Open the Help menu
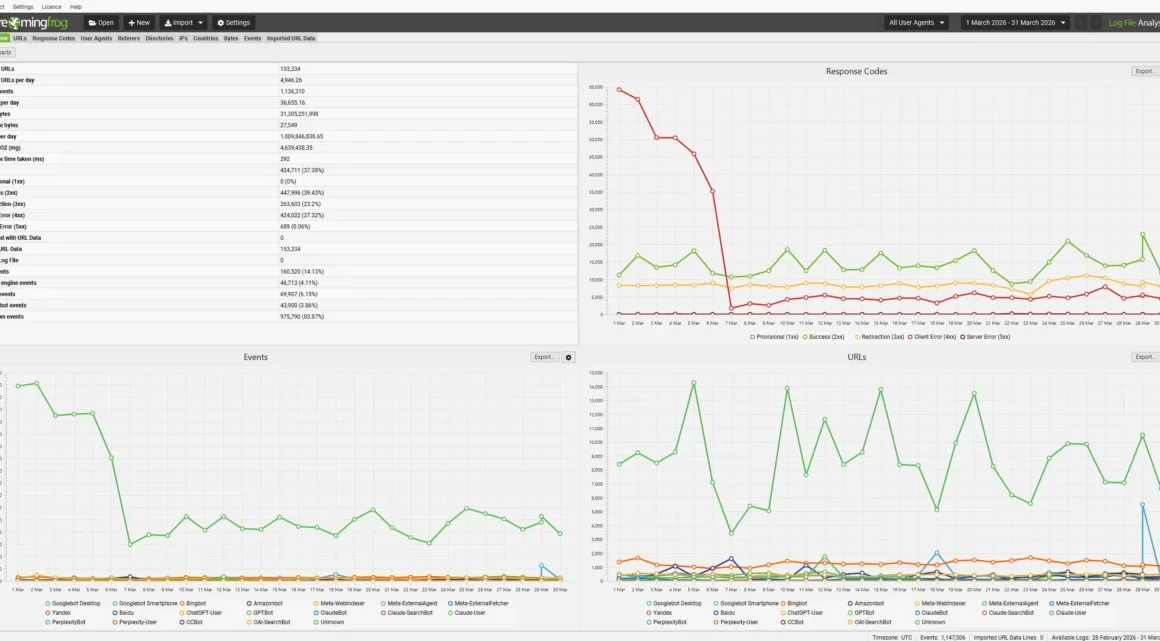1160x641 pixels. pos(75,7)
